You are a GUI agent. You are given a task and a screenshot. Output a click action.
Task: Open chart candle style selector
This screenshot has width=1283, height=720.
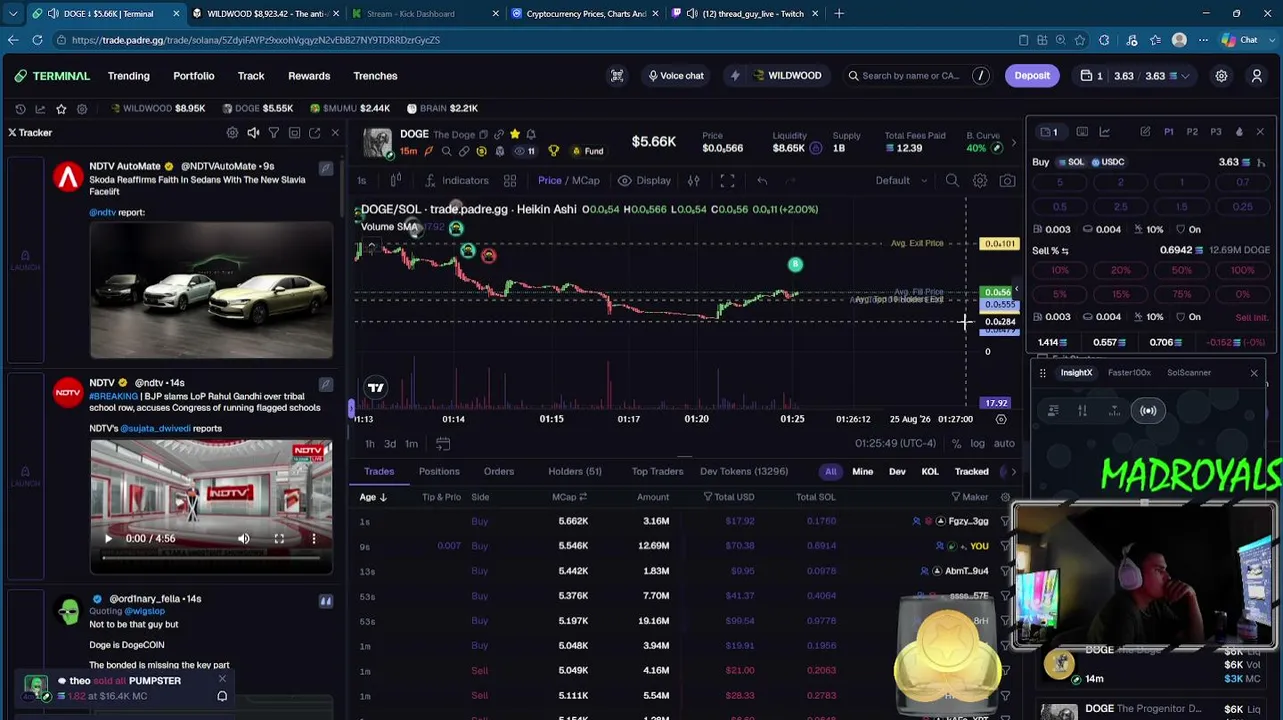(x=396, y=181)
